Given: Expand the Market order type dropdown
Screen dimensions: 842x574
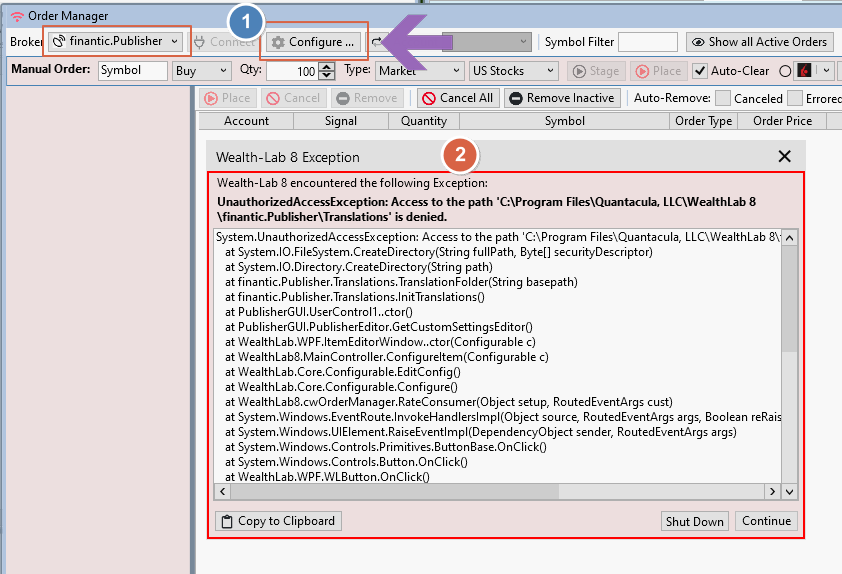Looking at the screenshot, I should click(x=420, y=71).
